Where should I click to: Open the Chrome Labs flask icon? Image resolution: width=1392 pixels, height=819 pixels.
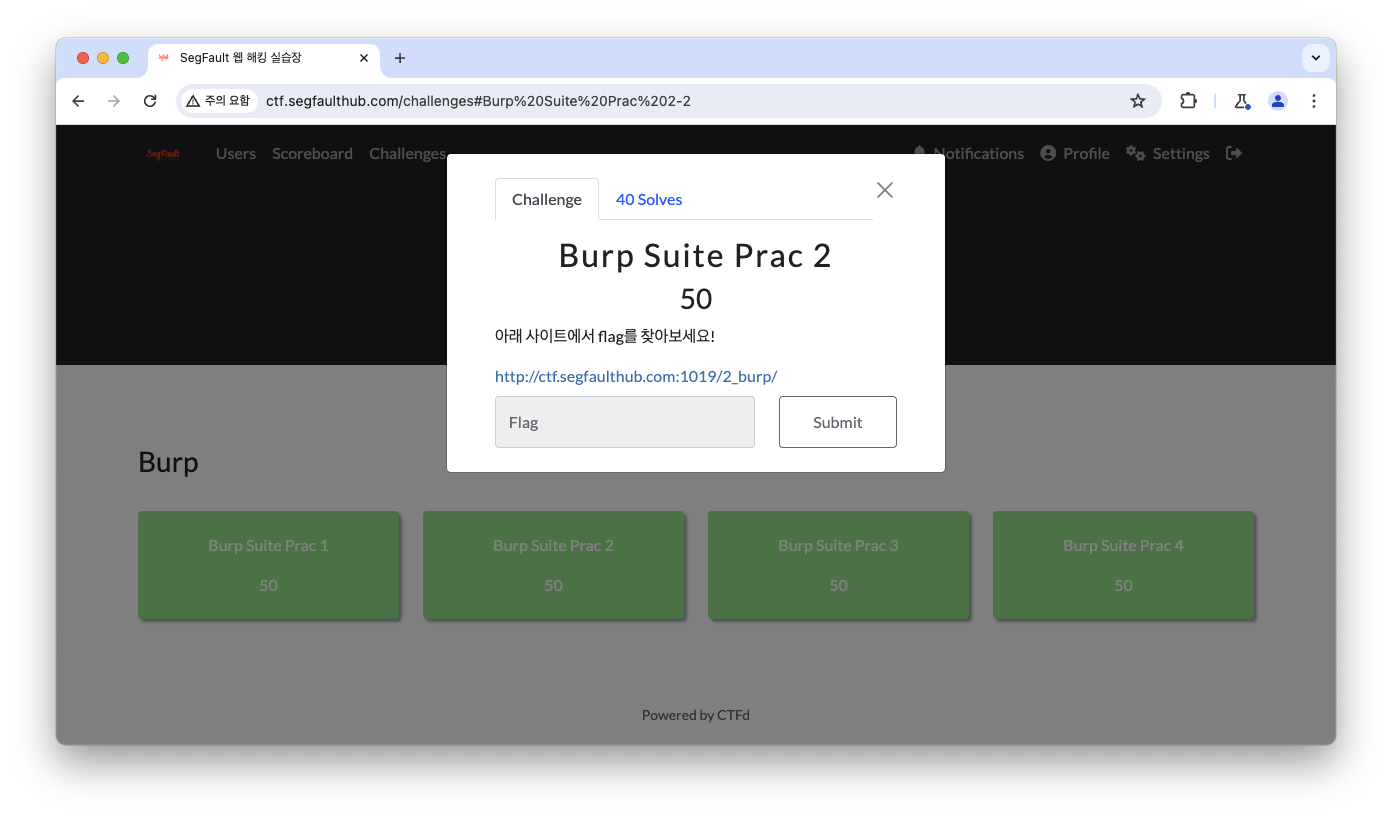click(1242, 101)
